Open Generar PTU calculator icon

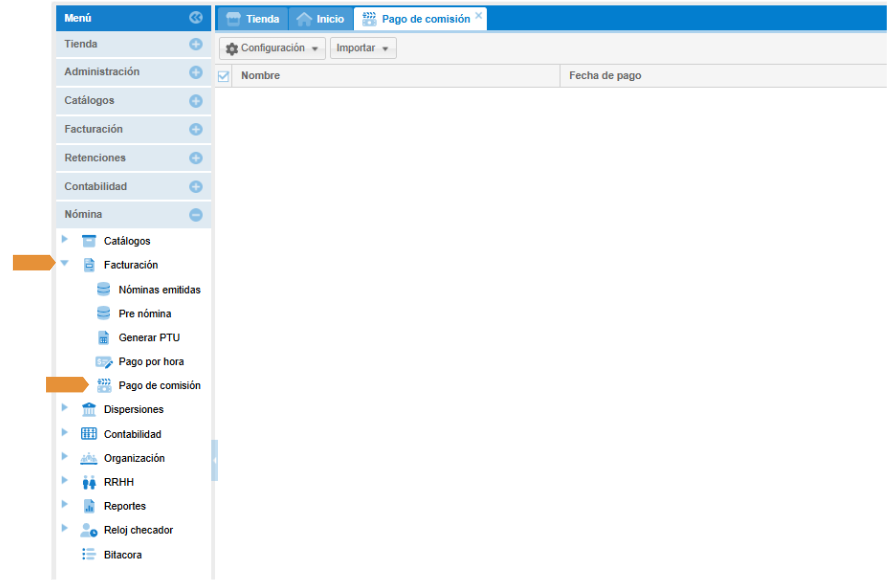103,338
